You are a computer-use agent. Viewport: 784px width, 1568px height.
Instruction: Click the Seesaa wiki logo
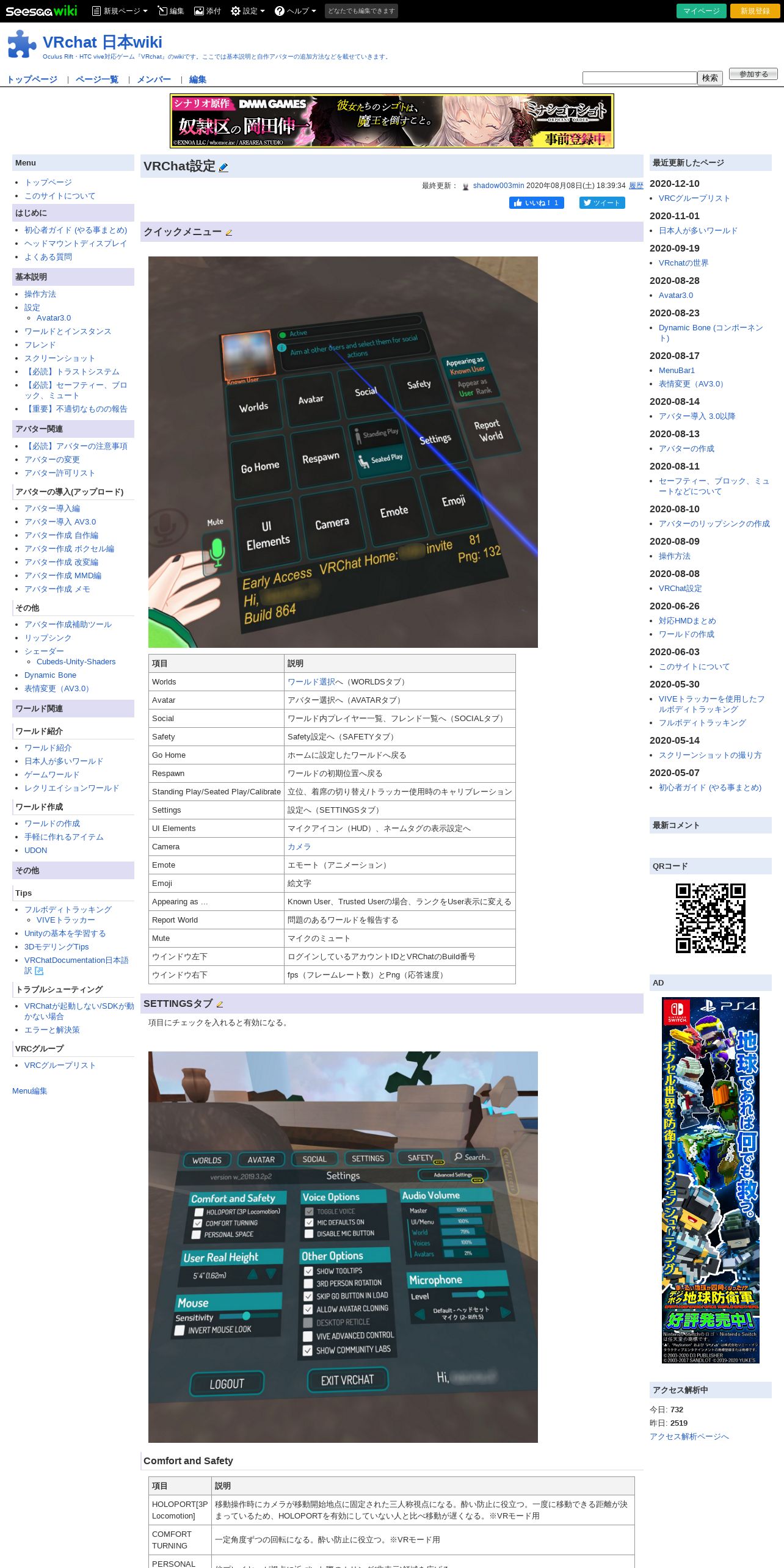42,11
